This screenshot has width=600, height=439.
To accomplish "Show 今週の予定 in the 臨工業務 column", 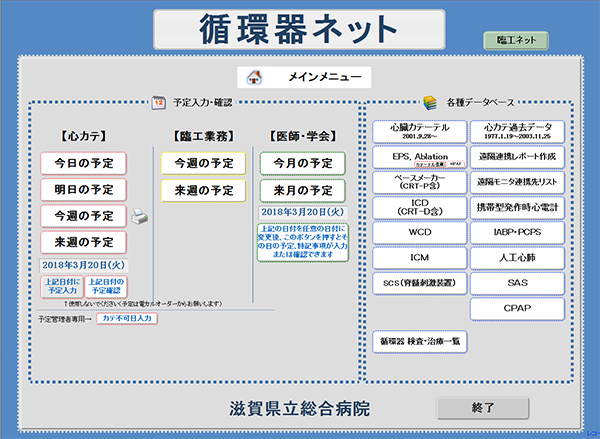I will pyautogui.click(x=202, y=163).
